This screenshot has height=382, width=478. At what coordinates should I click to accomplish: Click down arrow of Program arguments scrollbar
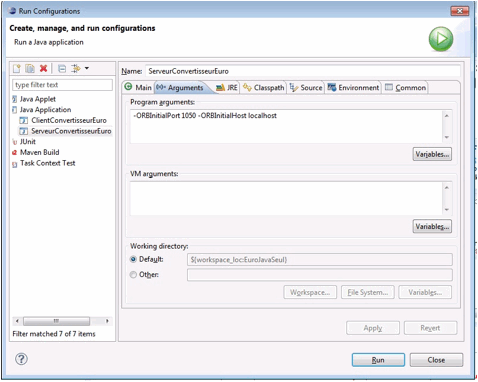click(x=447, y=137)
